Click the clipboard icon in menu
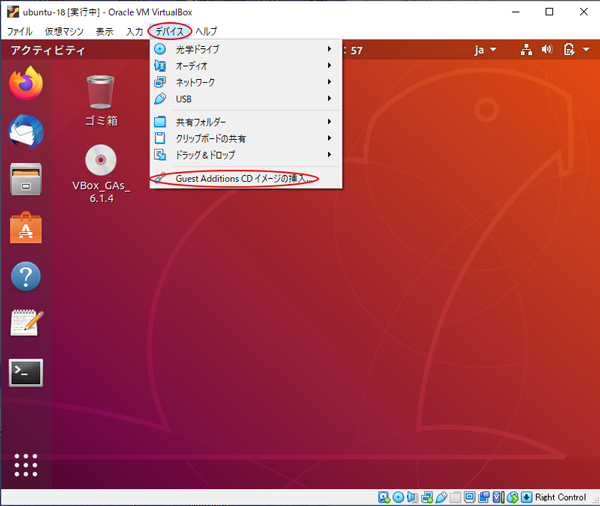Viewport: 600px width, 506px height. (x=160, y=138)
